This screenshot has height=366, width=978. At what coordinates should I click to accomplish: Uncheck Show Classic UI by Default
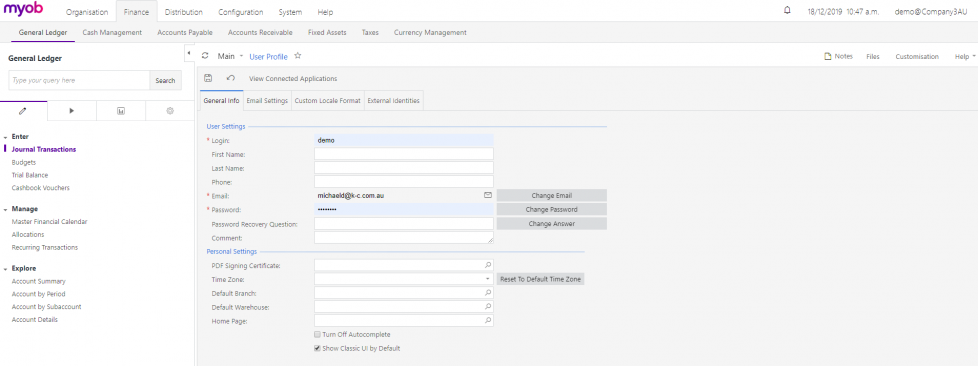317,349
